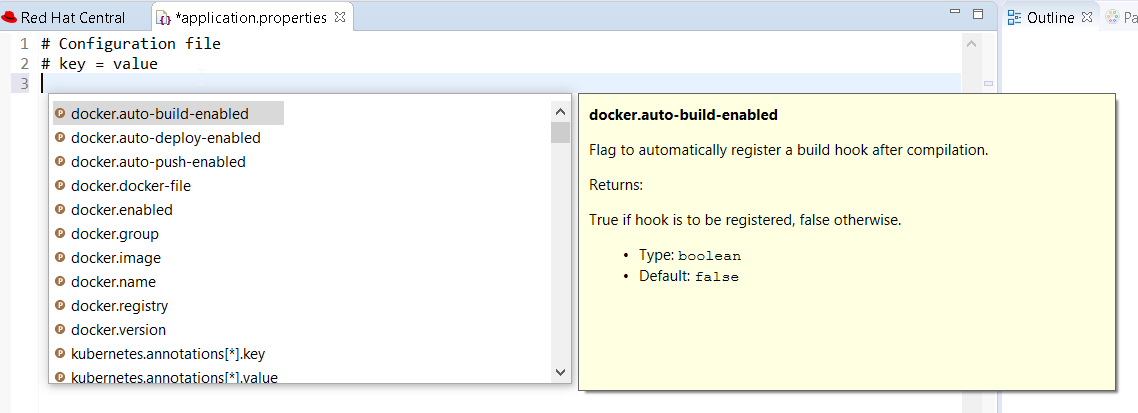
Task: Choose docker.version from completion list
Action: (x=118, y=330)
